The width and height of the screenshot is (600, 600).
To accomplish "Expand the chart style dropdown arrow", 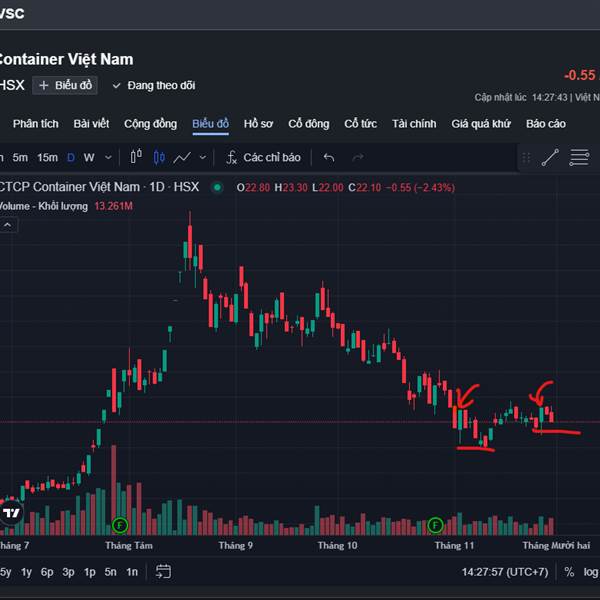I will [203, 157].
